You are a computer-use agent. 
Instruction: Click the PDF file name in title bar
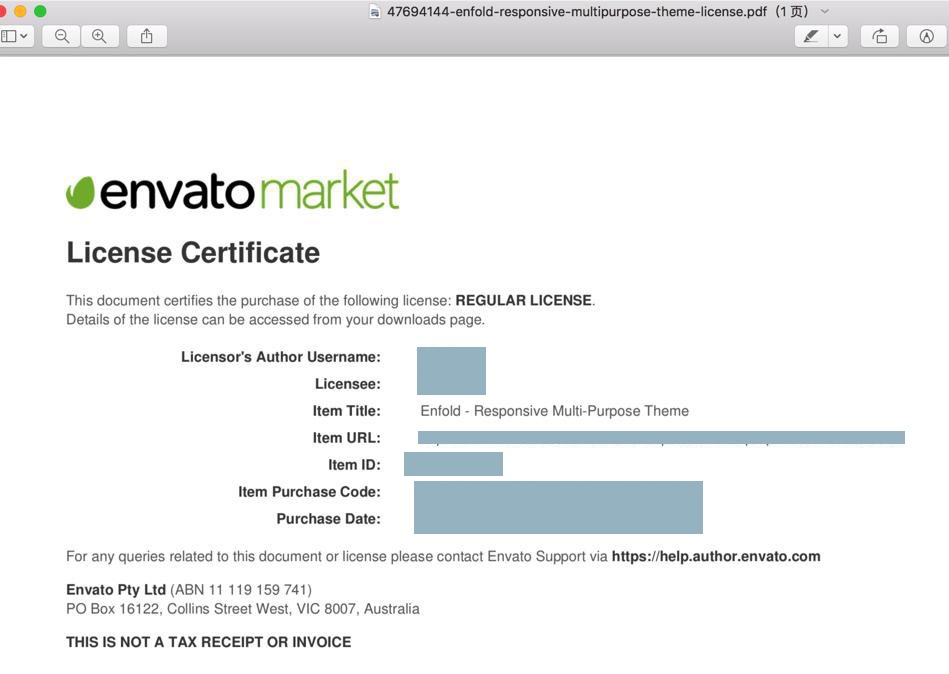click(577, 11)
